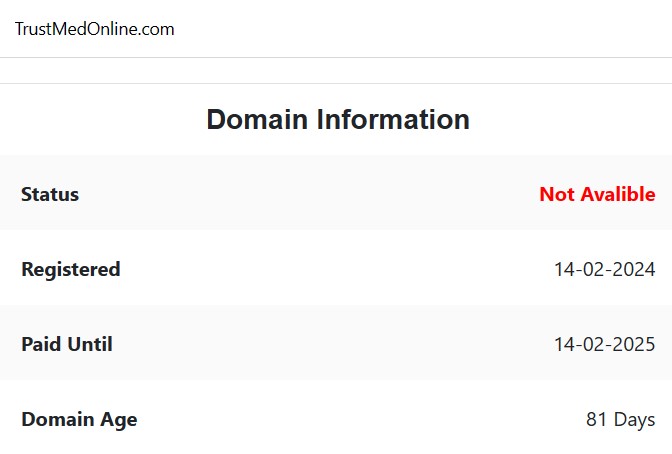Screen dimensions: 672x454
Task: Click the registration date 14-02-2024
Action: pyautogui.click(x=605, y=270)
